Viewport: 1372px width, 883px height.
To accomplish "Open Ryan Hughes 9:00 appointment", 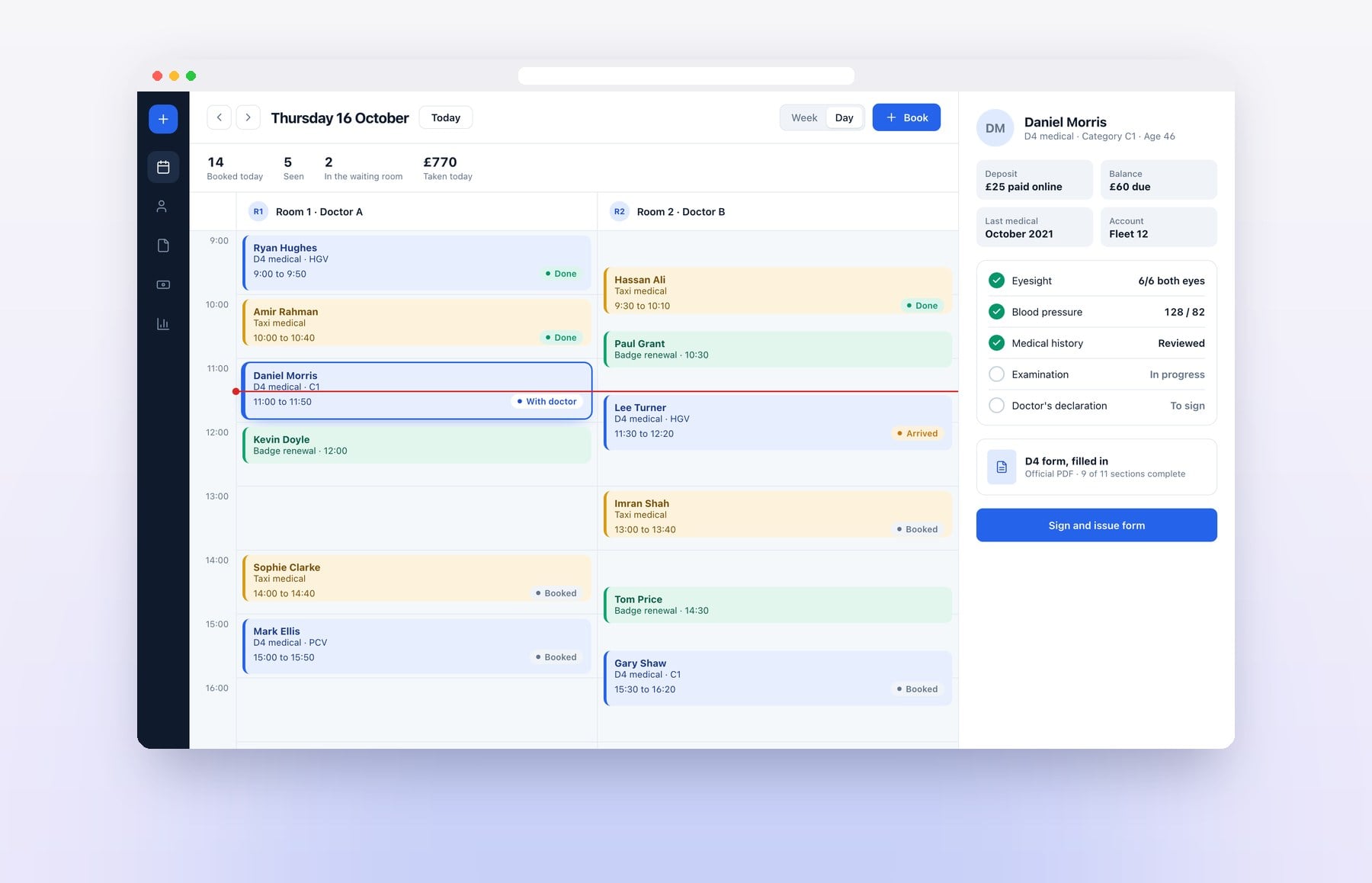I will 417,262.
